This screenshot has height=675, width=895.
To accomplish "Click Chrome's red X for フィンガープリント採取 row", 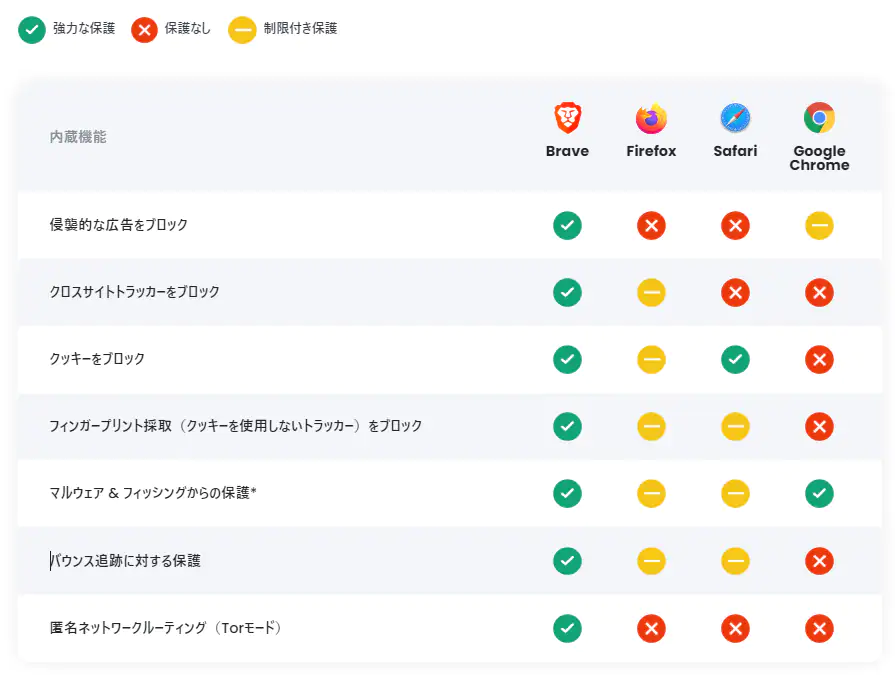I will (819, 426).
